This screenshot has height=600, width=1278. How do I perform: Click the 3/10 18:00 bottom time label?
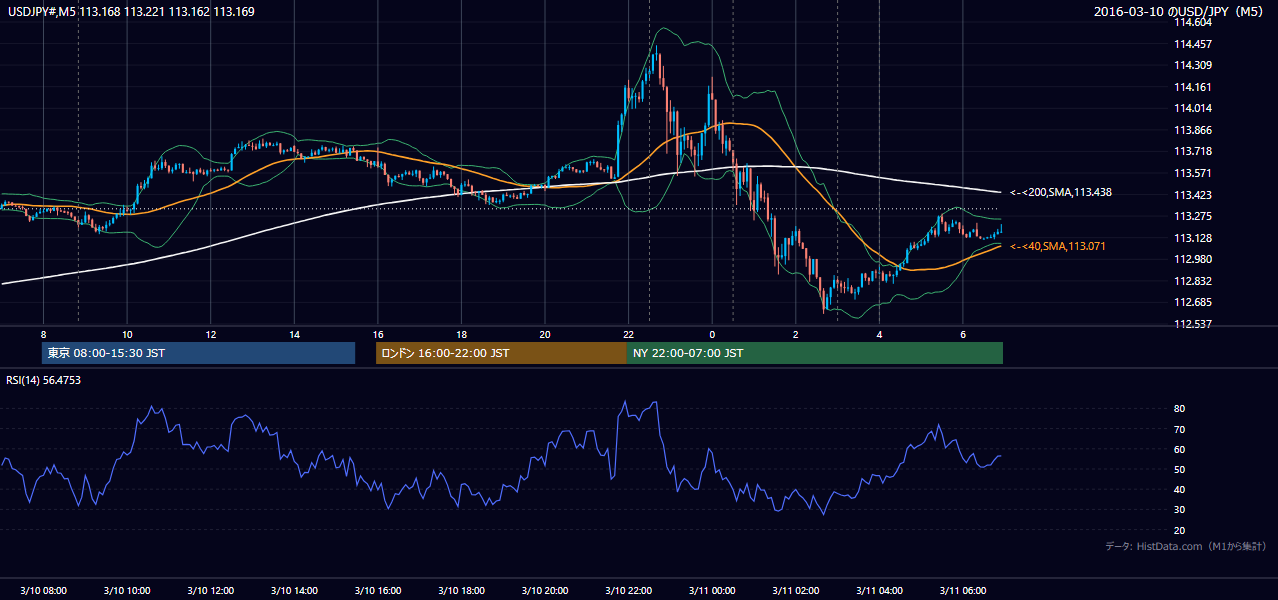coord(460,591)
